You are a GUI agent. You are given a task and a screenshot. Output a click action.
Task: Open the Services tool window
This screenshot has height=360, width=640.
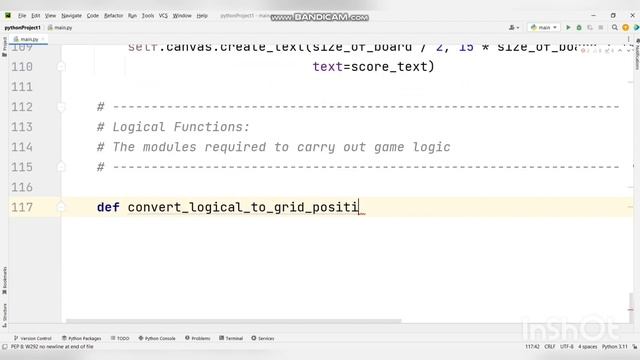pyautogui.click(x=263, y=338)
